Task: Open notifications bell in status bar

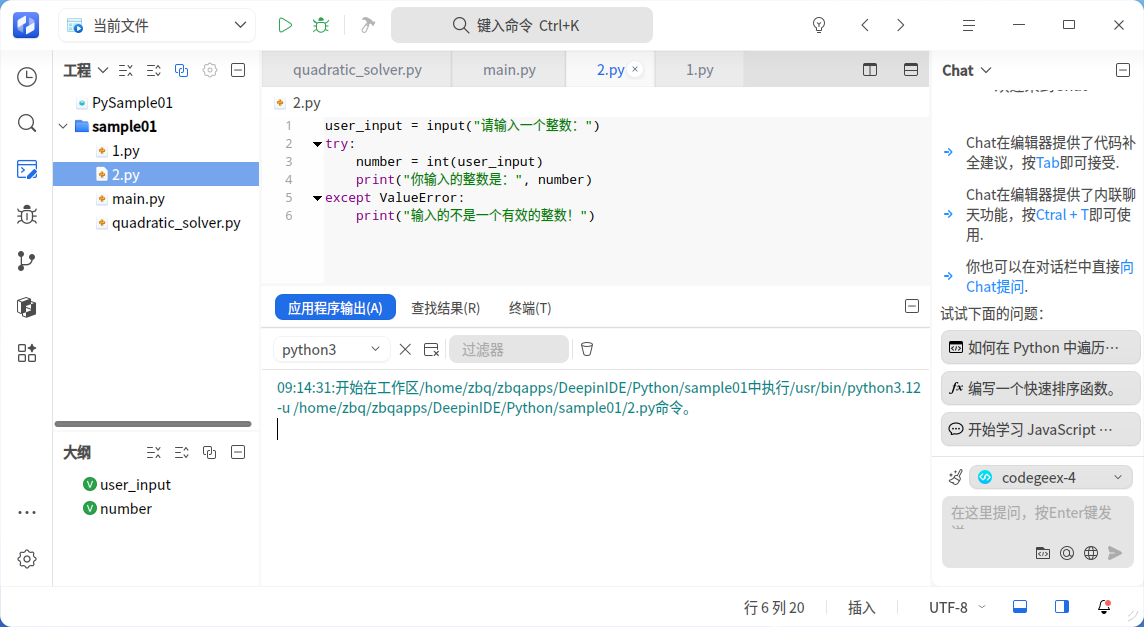Action: (x=1104, y=607)
